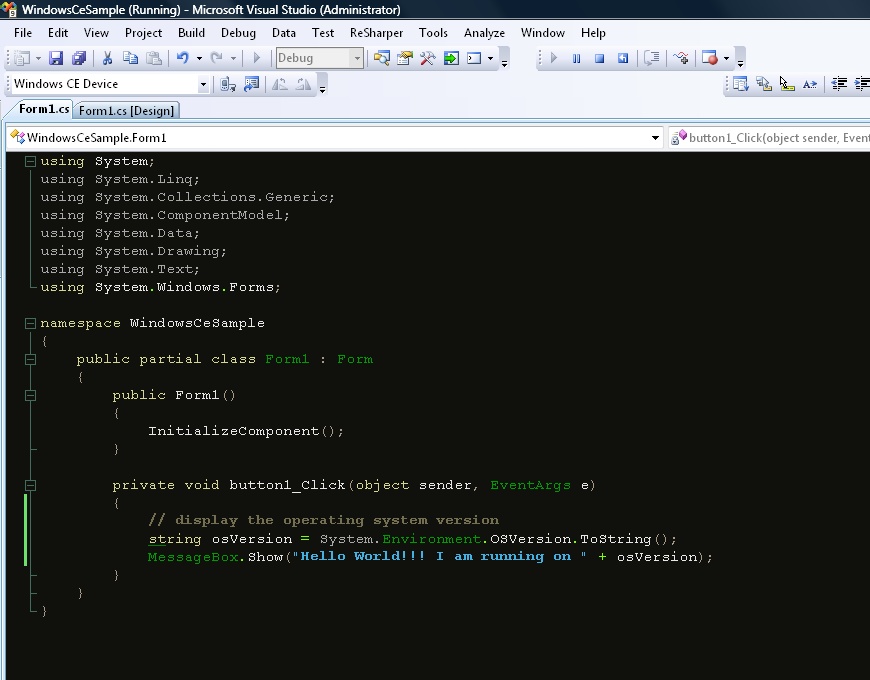Click the Display an Object Member List icon
Image resolution: width=870 pixels, height=680 pixels.
[x=741, y=84]
